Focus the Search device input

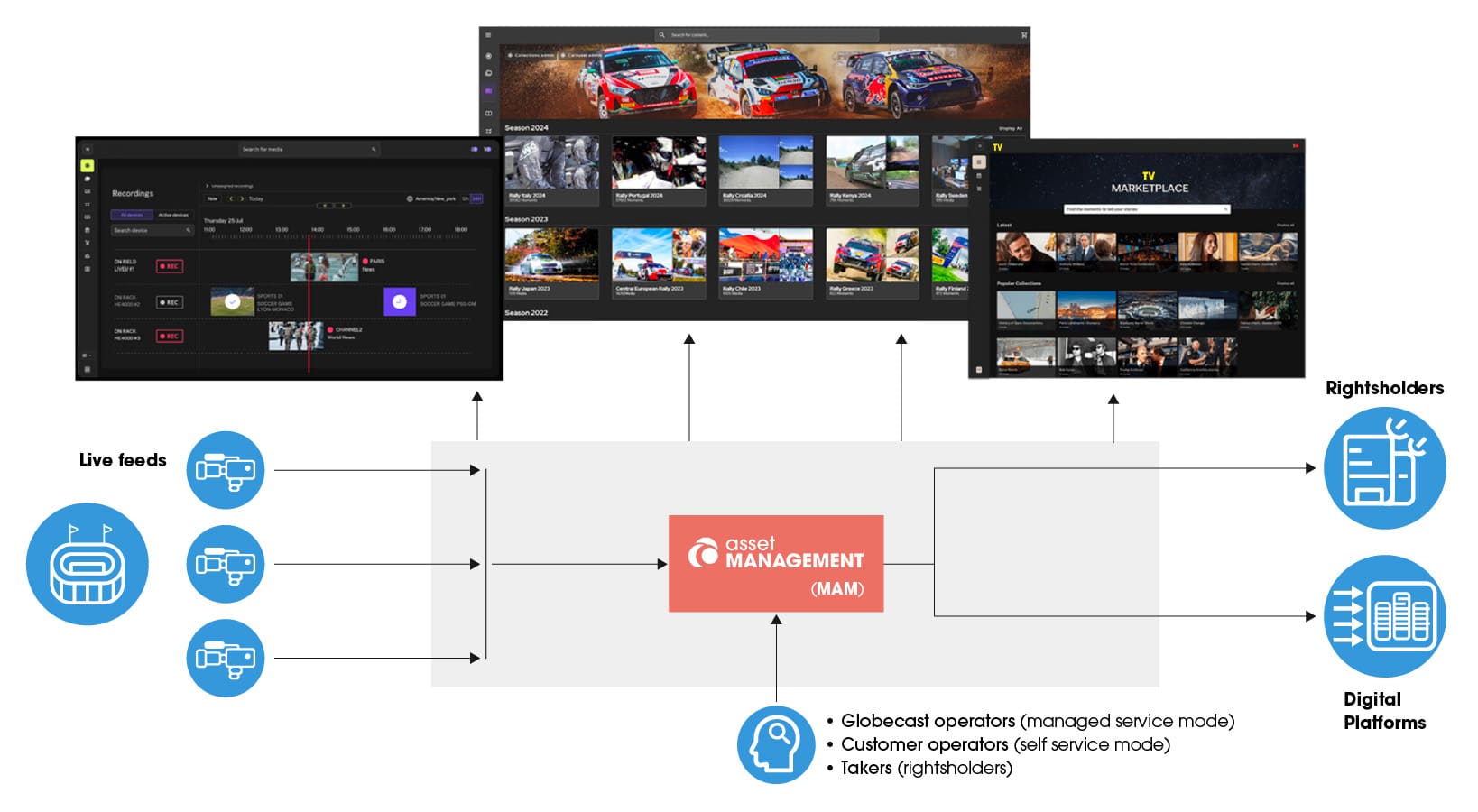click(x=152, y=231)
